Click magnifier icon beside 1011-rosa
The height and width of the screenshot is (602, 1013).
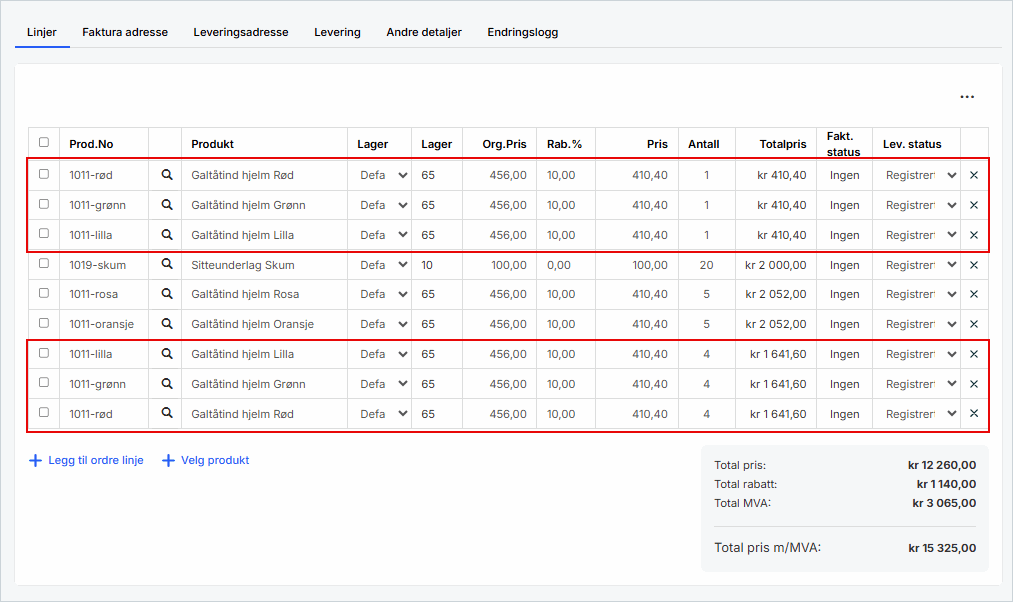(167, 295)
